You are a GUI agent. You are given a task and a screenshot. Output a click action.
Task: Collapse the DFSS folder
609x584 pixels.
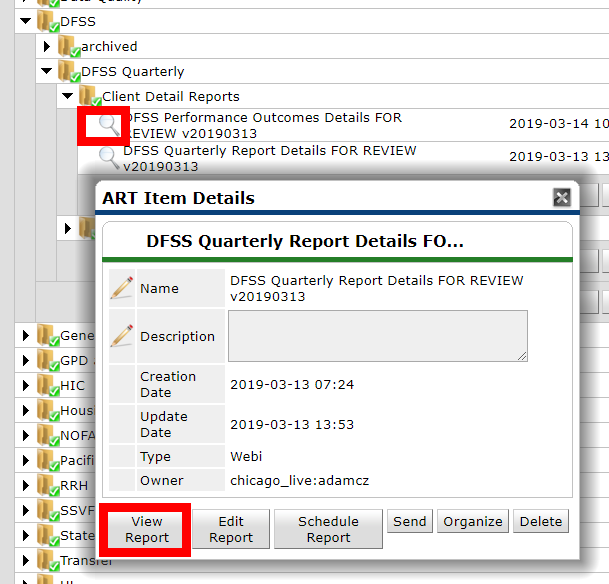(x=26, y=21)
